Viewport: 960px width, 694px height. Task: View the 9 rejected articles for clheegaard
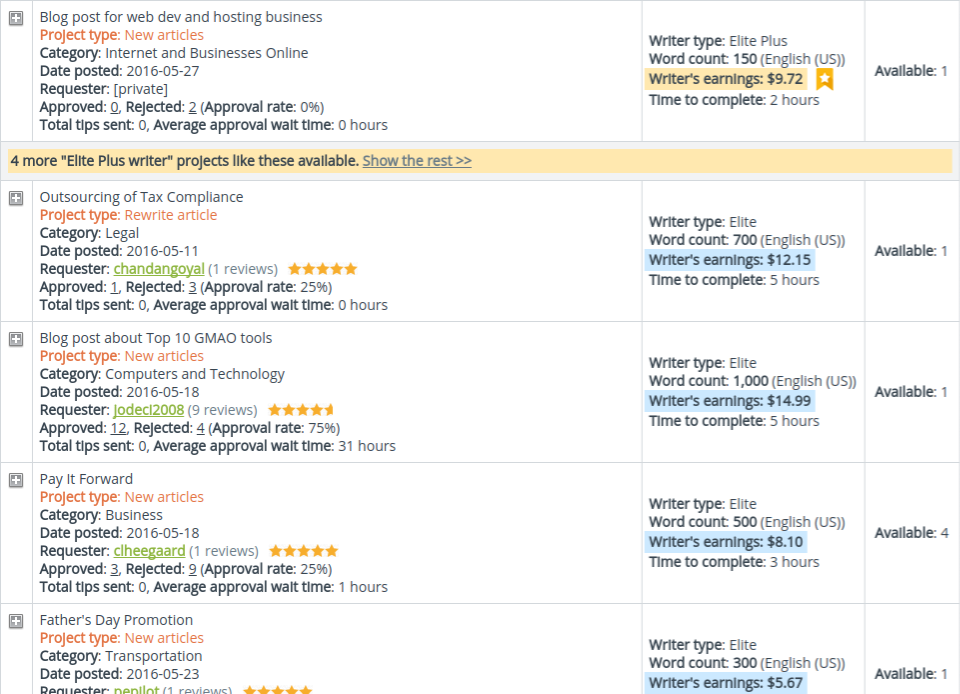(192, 569)
